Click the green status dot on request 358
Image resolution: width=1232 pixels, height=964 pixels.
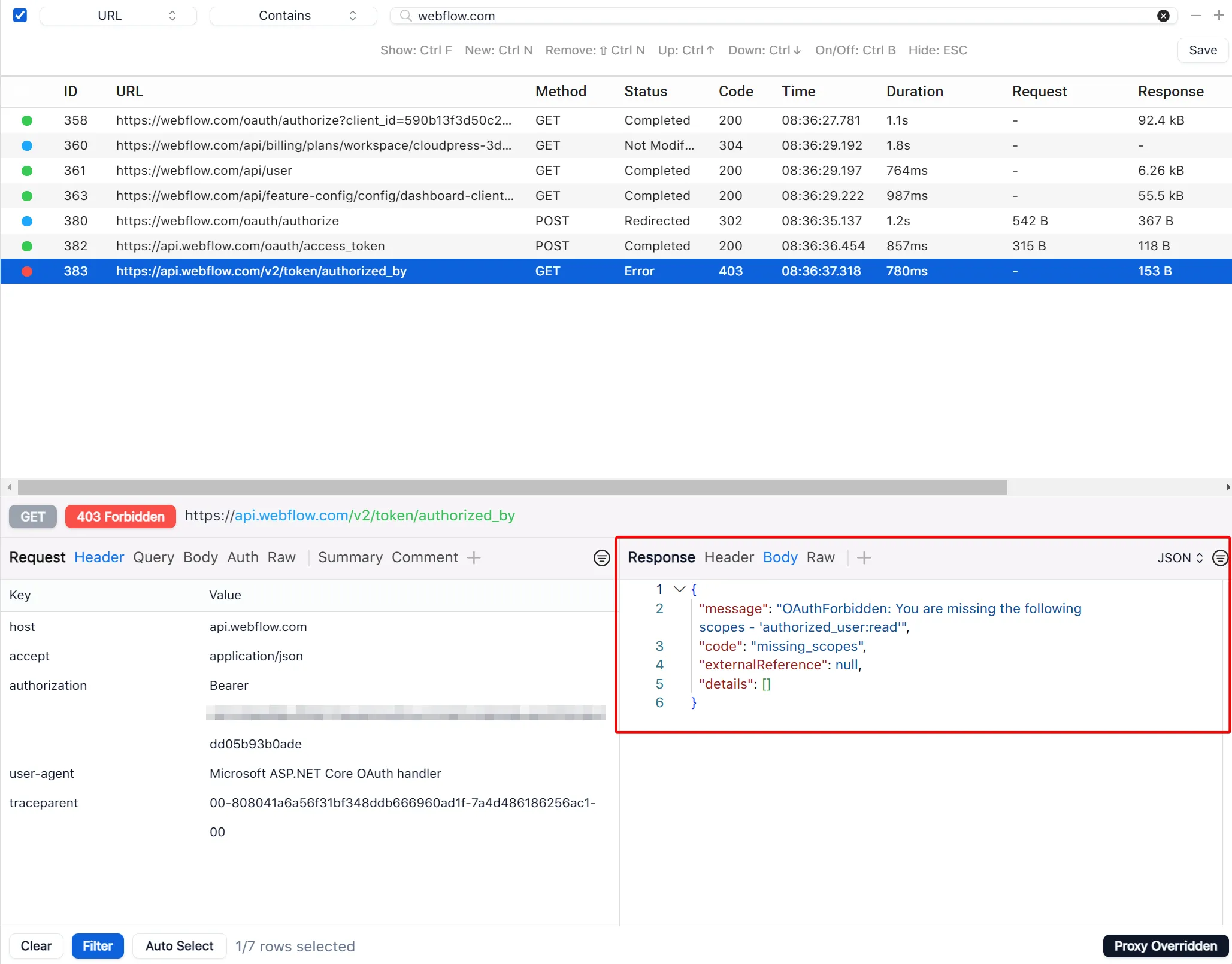pos(28,120)
